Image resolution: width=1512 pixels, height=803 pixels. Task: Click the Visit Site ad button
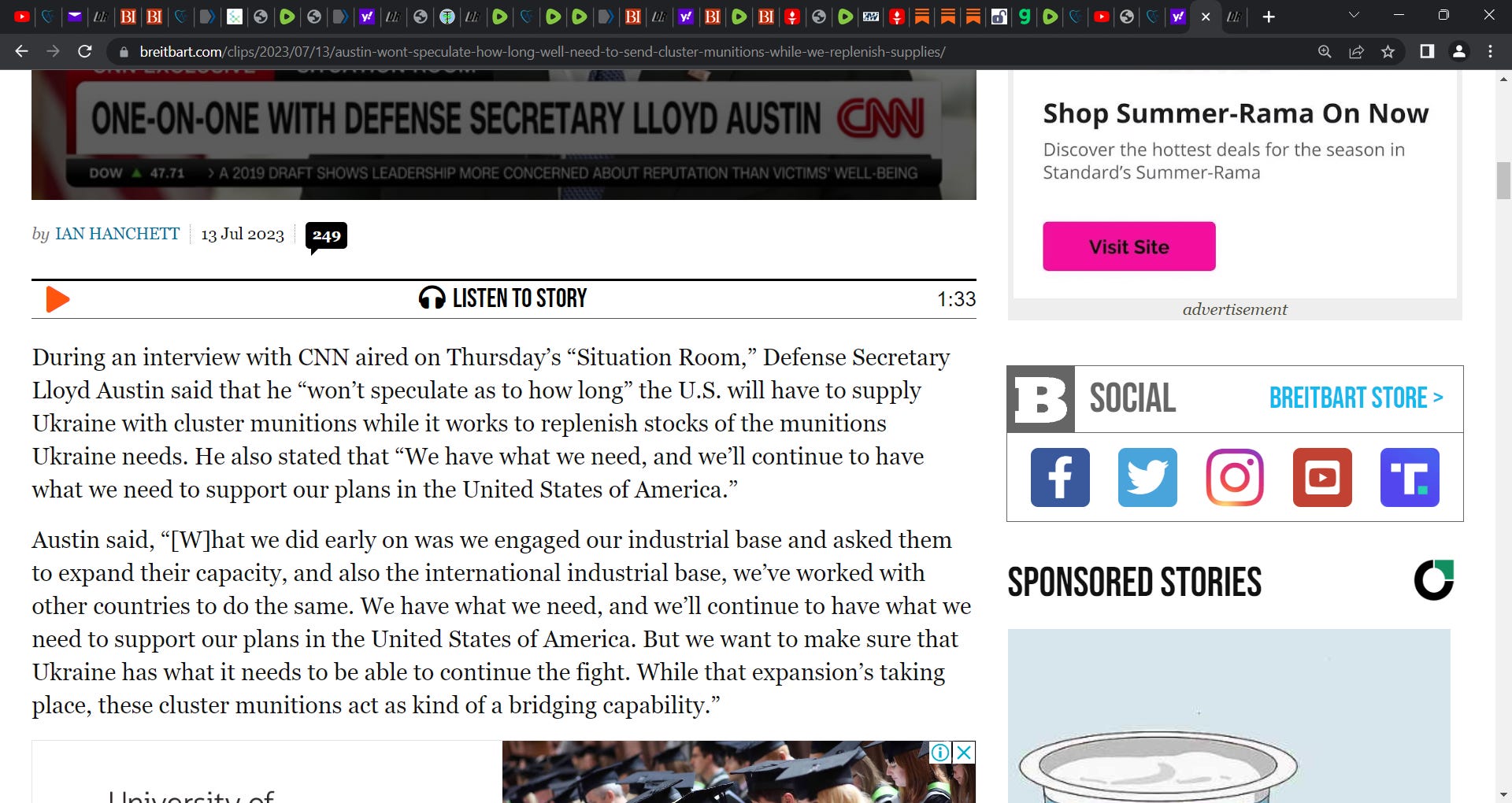pyautogui.click(x=1128, y=246)
